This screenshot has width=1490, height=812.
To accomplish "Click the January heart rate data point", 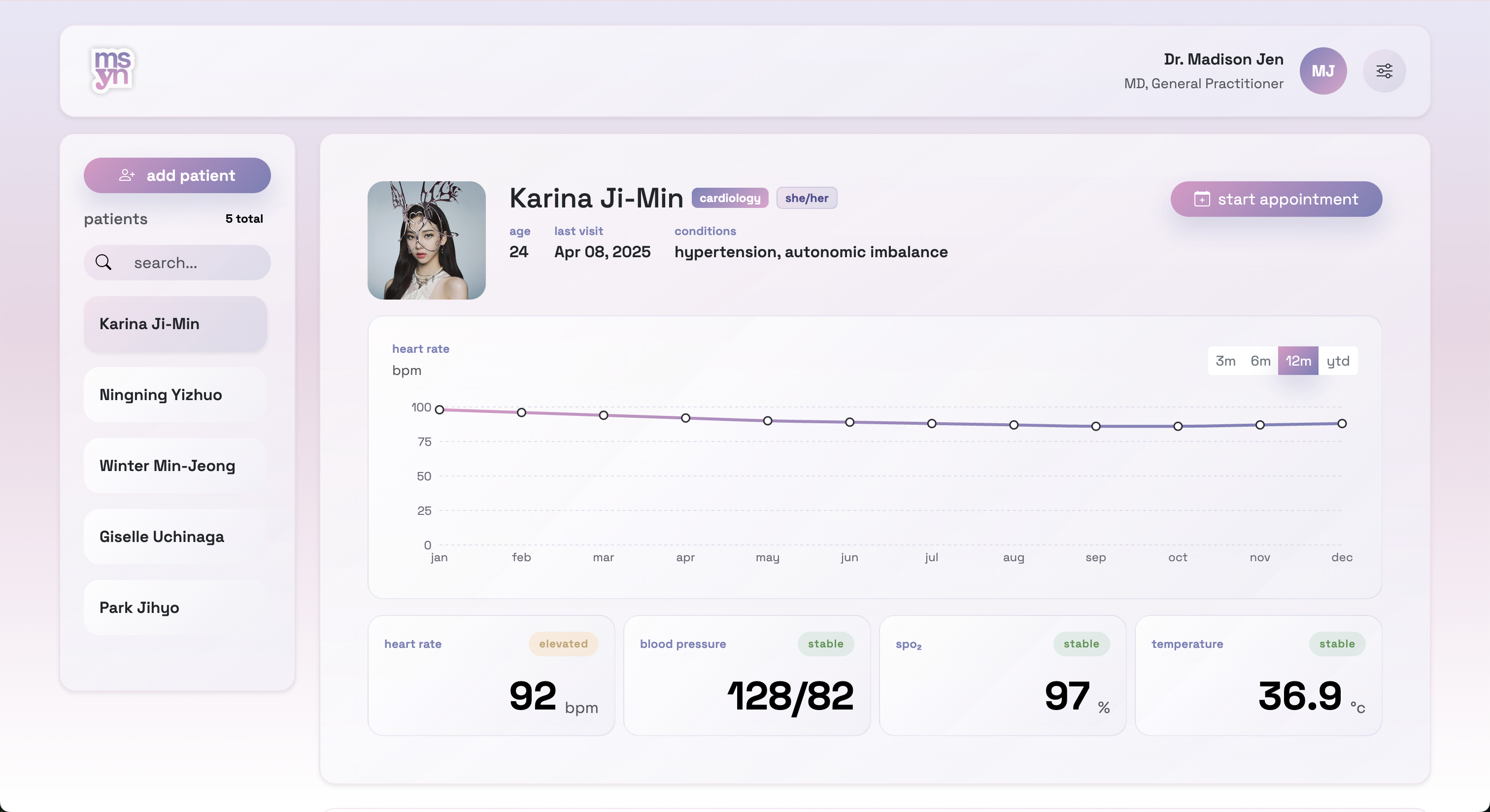I will point(440,409).
